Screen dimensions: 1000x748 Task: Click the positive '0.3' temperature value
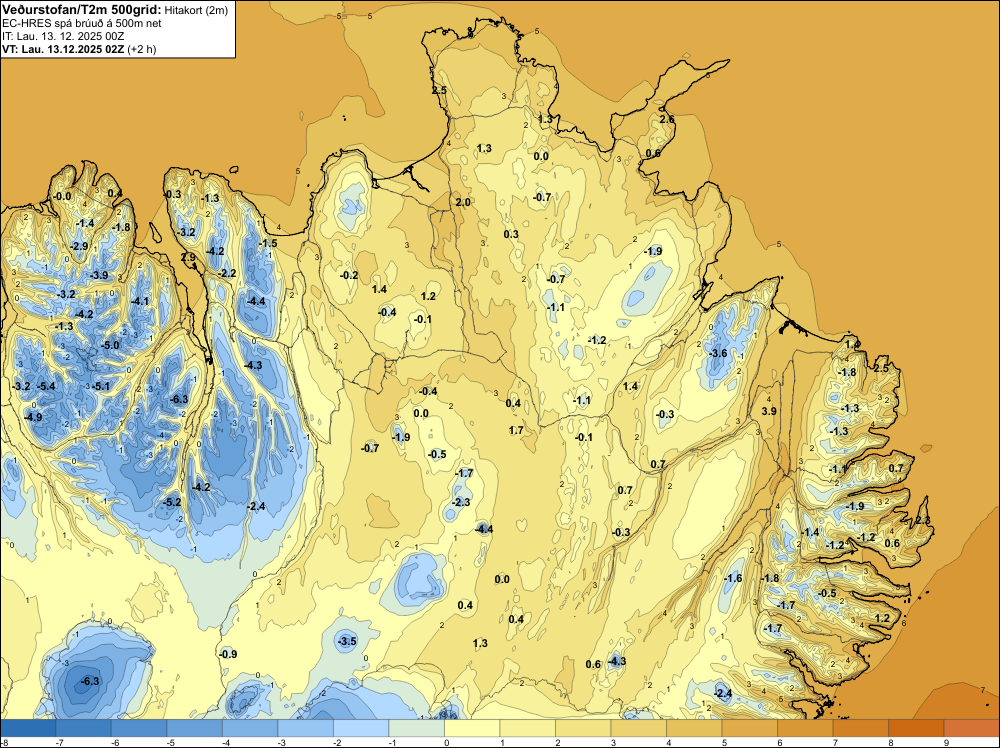tap(511, 235)
